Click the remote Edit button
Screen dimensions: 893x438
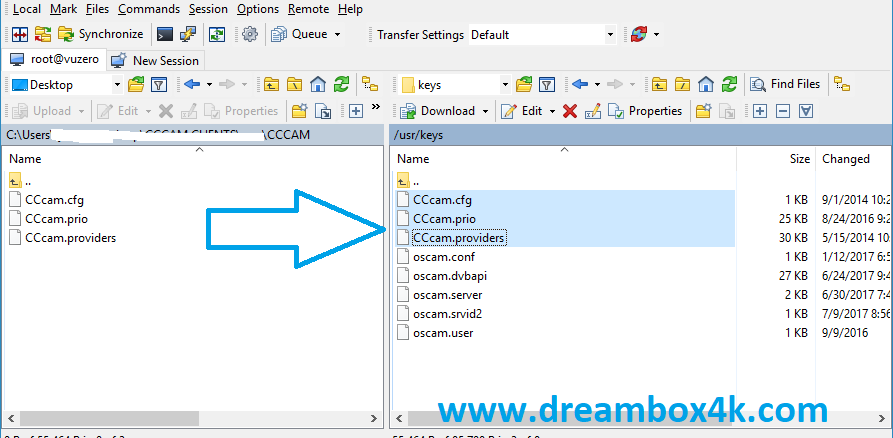(x=521, y=110)
